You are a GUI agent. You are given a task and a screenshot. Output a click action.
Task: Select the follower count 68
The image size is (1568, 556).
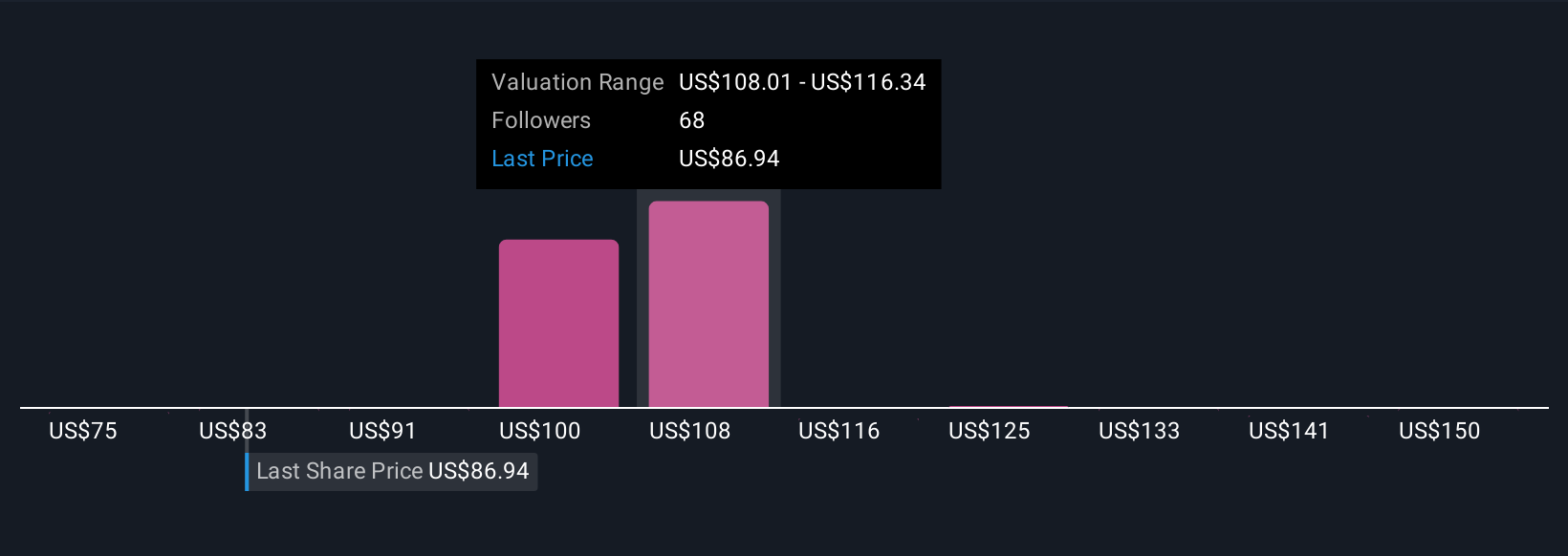pyautogui.click(x=691, y=120)
